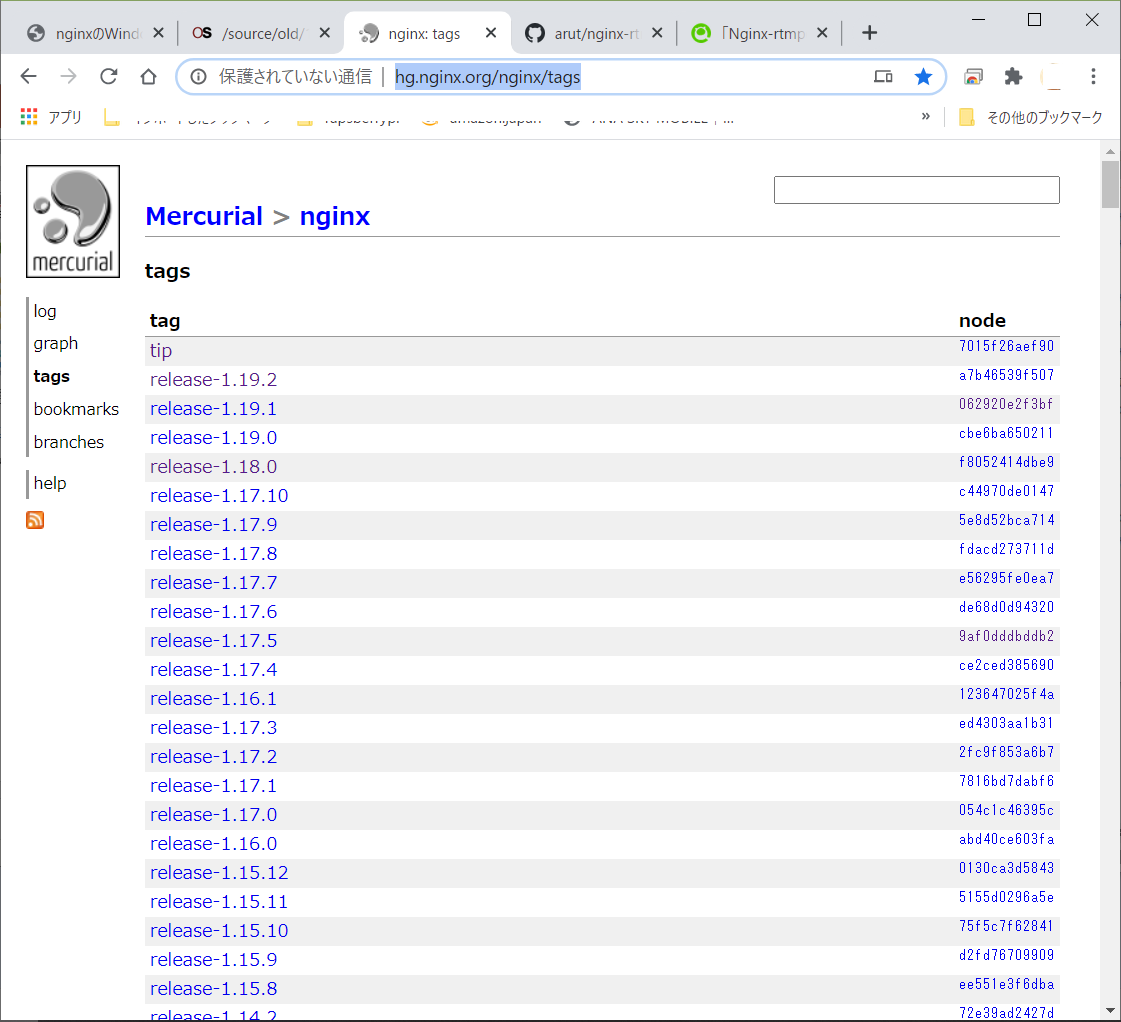Open the bookmarks link in the sidebar
1121x1022 pixels.
click(76, 410)
